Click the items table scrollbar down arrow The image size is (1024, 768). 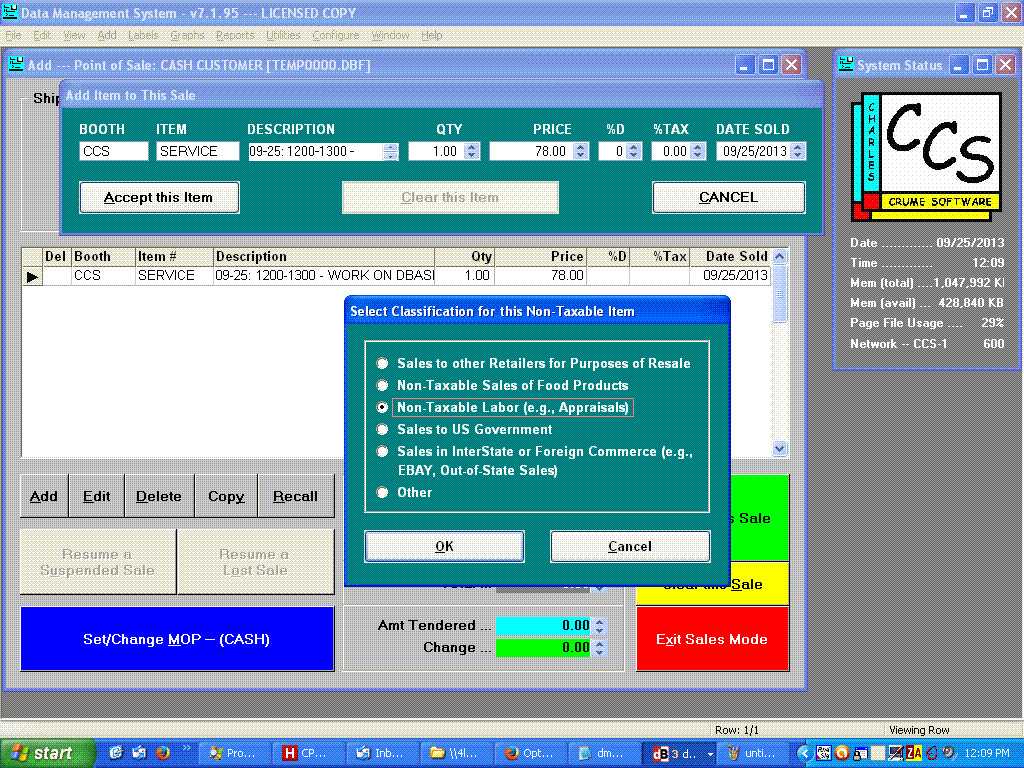[x=780, y=449]
